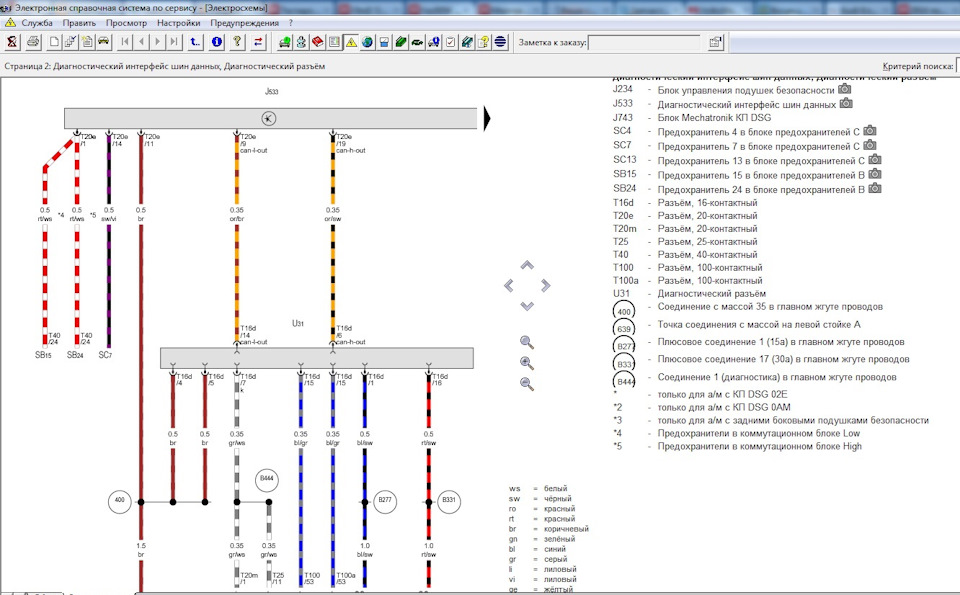Pan the diagram up with the arrow

point(527,266)
